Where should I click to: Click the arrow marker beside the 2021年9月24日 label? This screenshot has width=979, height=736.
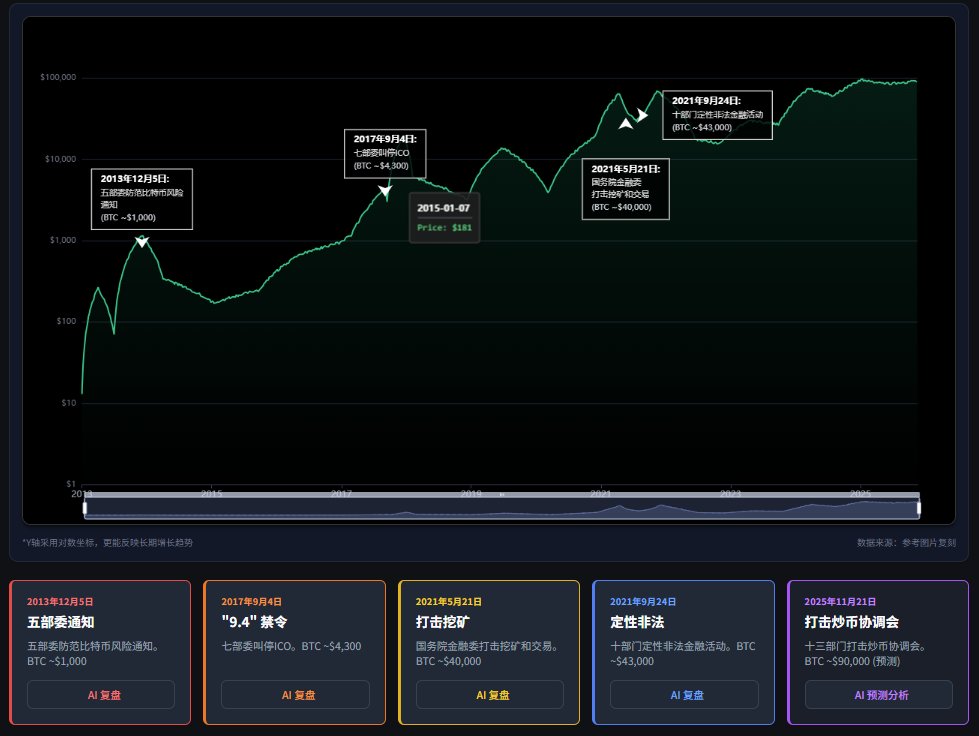point(642,114)
